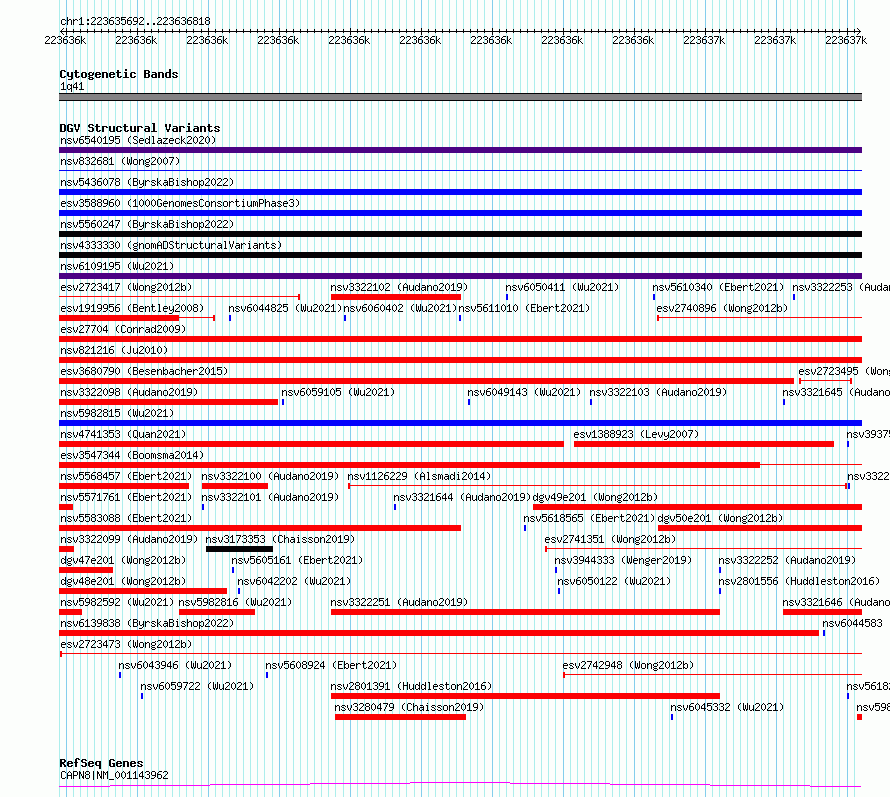Screen dimensions: 890x797
Task: Select nsv5982816 (Wu2021) label
Action: [x=235, y=602]
